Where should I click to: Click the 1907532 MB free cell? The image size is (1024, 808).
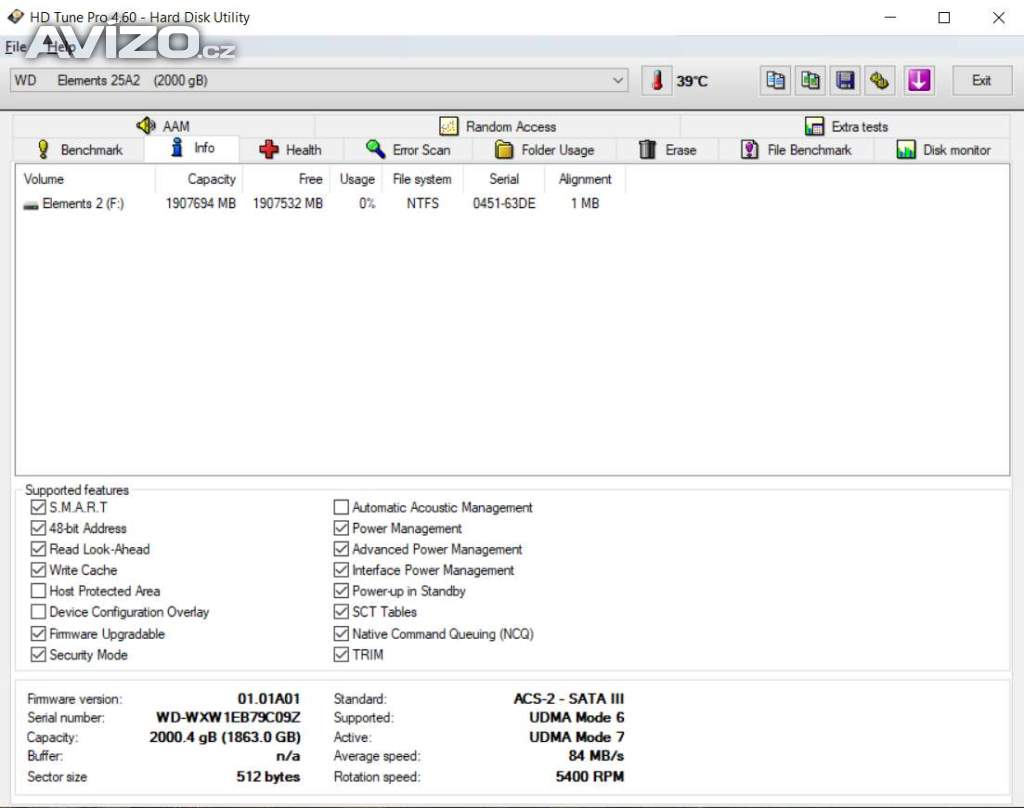pos(288,203)
